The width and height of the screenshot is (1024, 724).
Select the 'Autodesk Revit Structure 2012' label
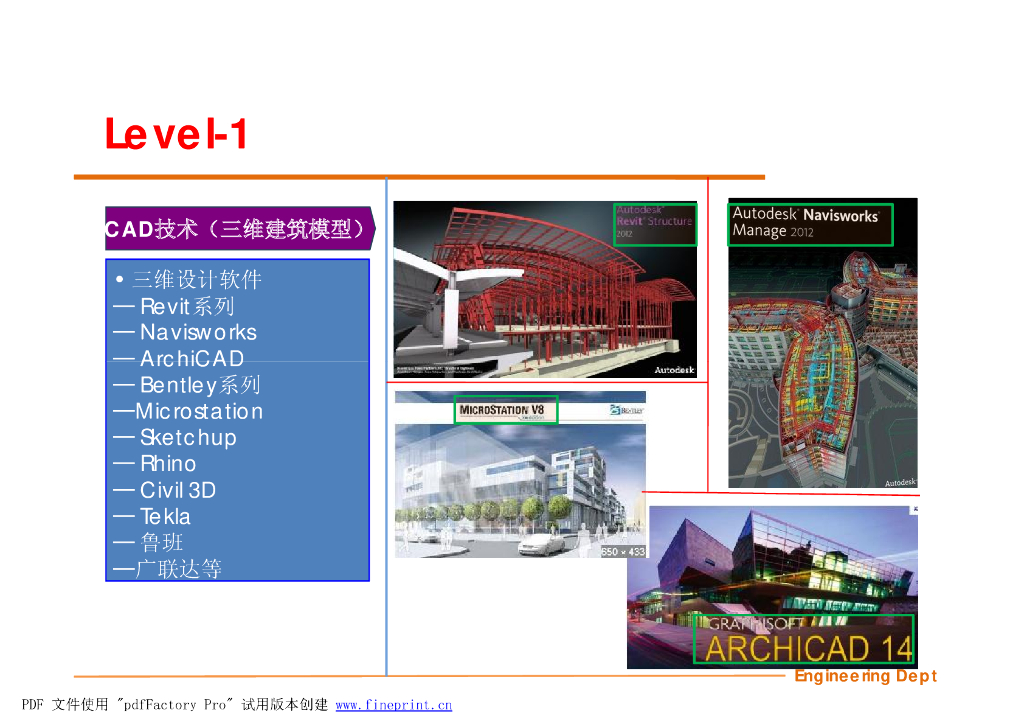tap(655, 224)
